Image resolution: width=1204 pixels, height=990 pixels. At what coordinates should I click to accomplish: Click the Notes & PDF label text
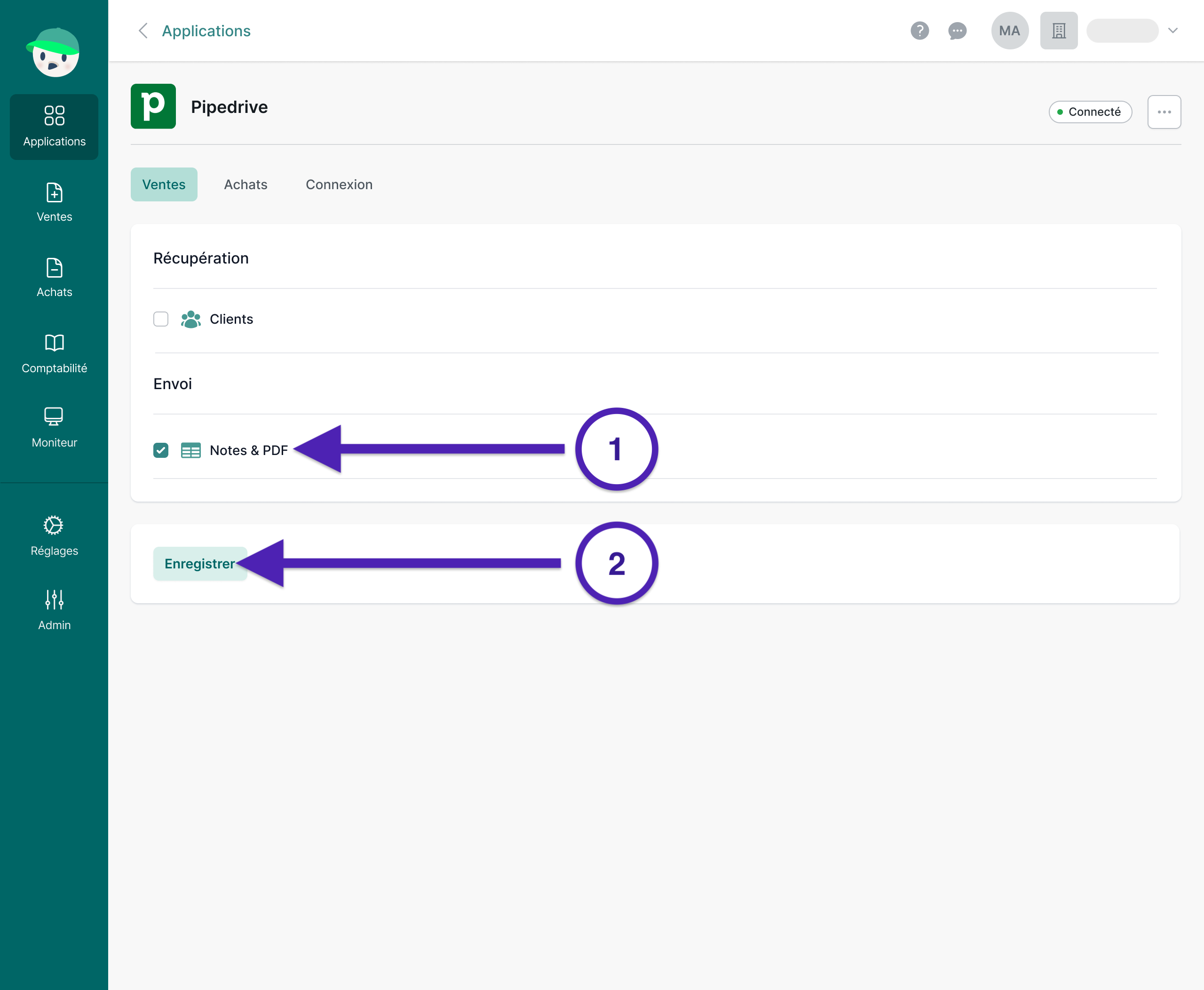[x=248, y=450]
